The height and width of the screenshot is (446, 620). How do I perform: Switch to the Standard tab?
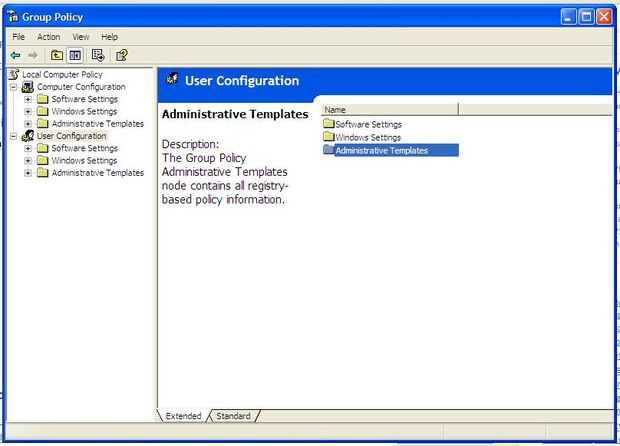coord(233,416)
